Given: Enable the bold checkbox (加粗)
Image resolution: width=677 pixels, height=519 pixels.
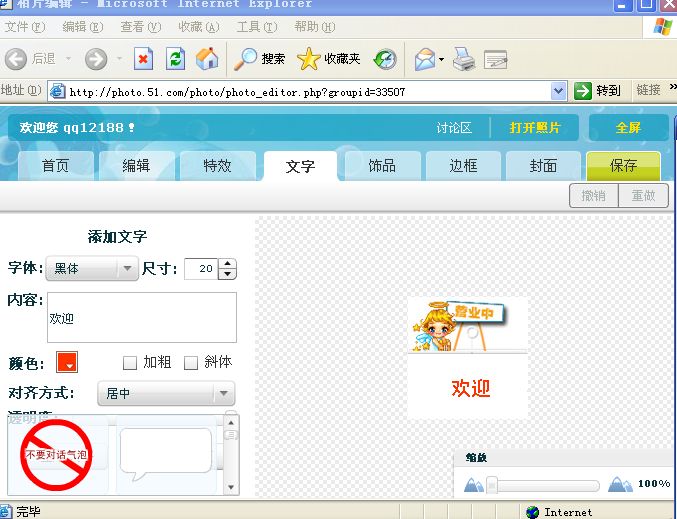Looking at the screenshot, I should (x=130, y=363).
